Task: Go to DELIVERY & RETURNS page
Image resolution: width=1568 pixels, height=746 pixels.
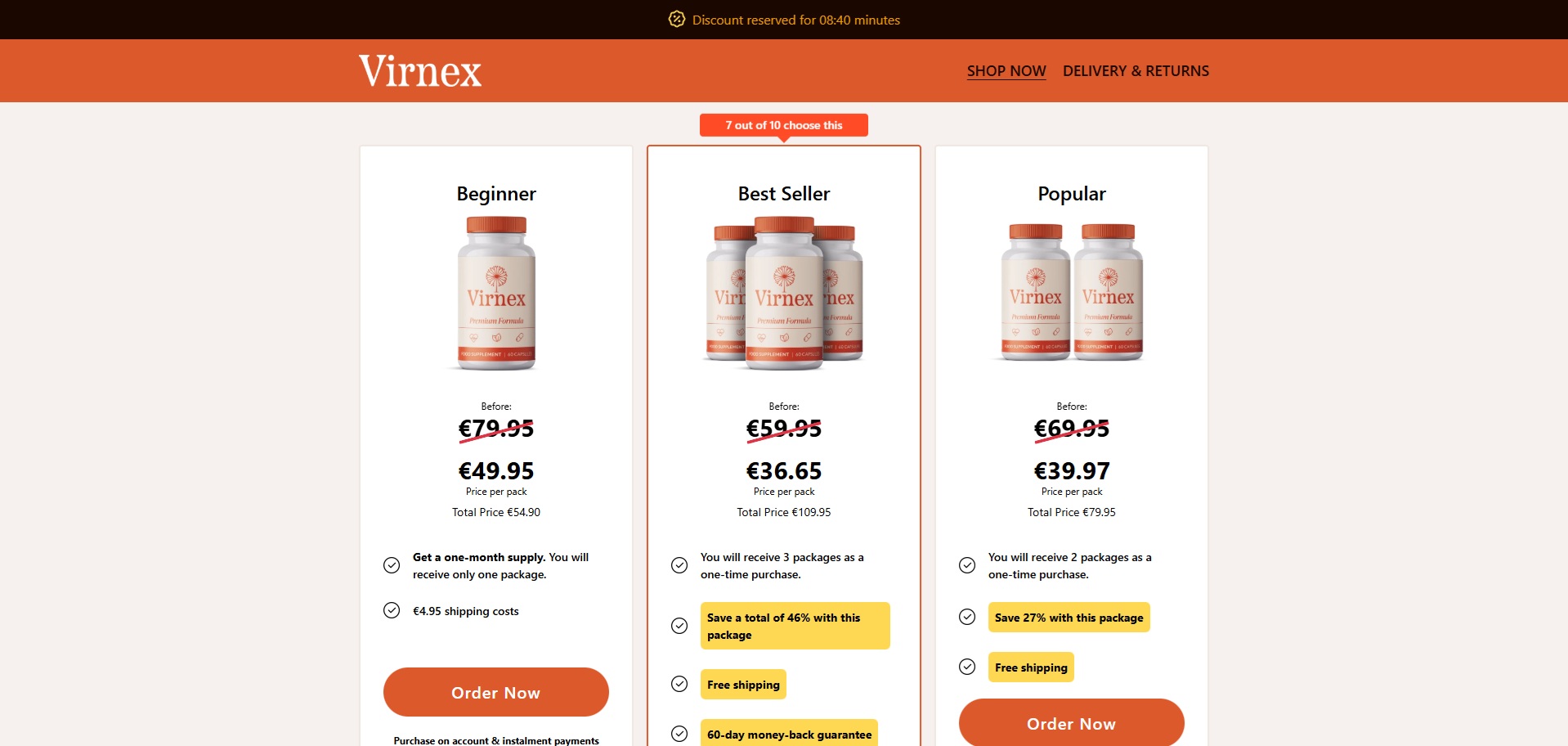Action: (x=1136, y=71)
